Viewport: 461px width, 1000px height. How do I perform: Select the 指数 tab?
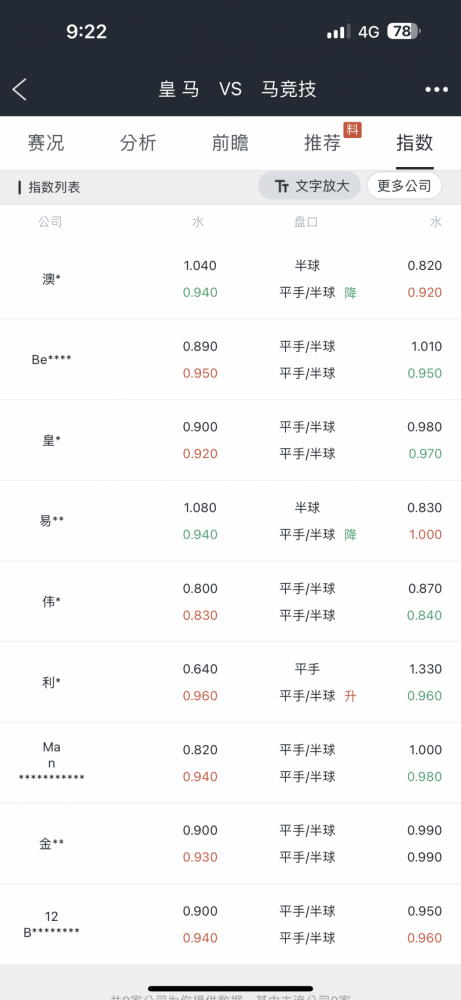pyautogui.click(x=414, y=143)
